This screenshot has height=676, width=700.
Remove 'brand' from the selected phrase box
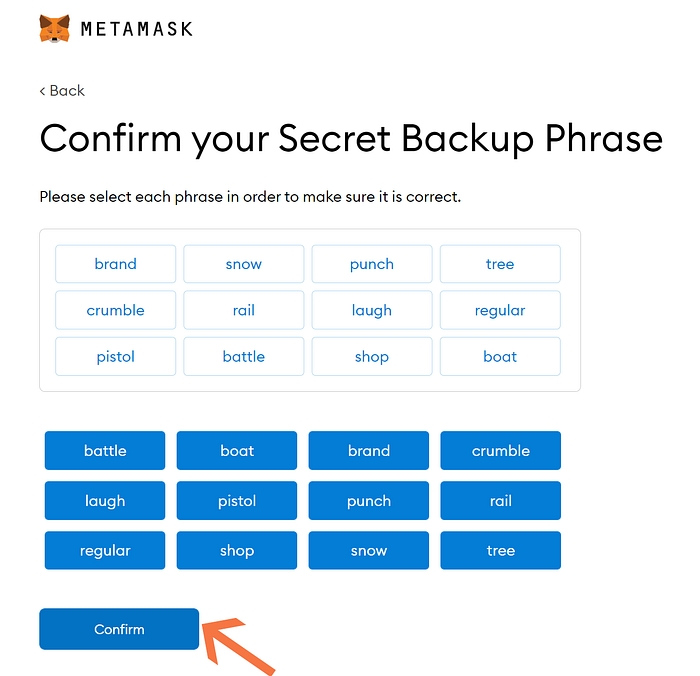116,264
